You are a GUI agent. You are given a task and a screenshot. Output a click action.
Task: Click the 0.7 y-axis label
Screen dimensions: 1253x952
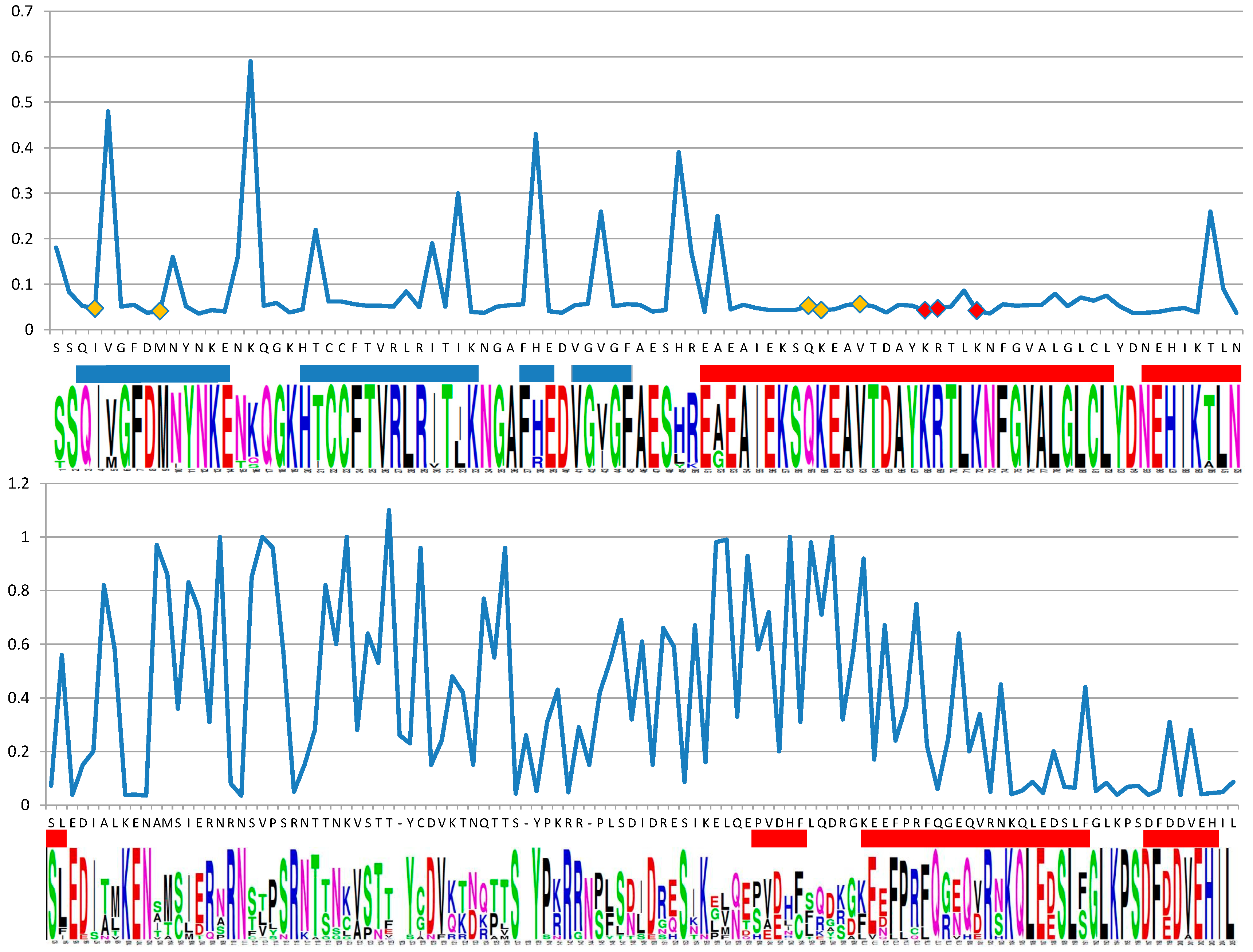click(x=22, y=11)
